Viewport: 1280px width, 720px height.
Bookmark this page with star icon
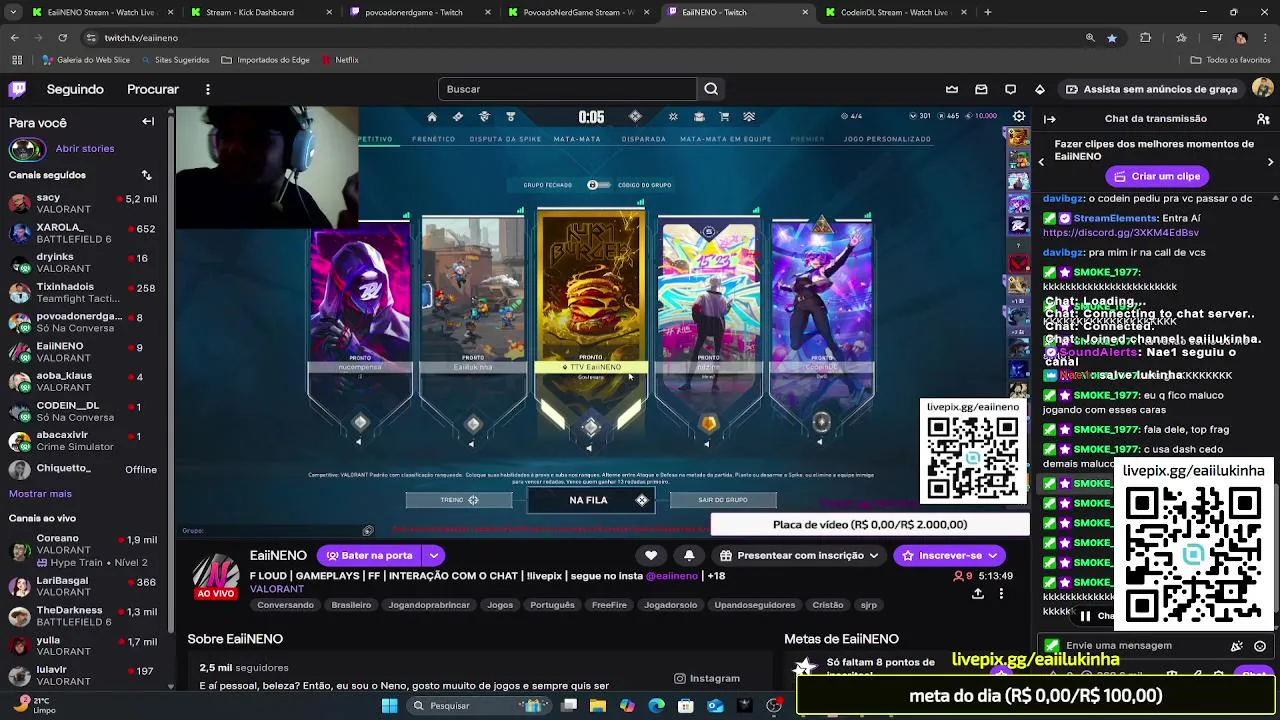[1112, 38]
